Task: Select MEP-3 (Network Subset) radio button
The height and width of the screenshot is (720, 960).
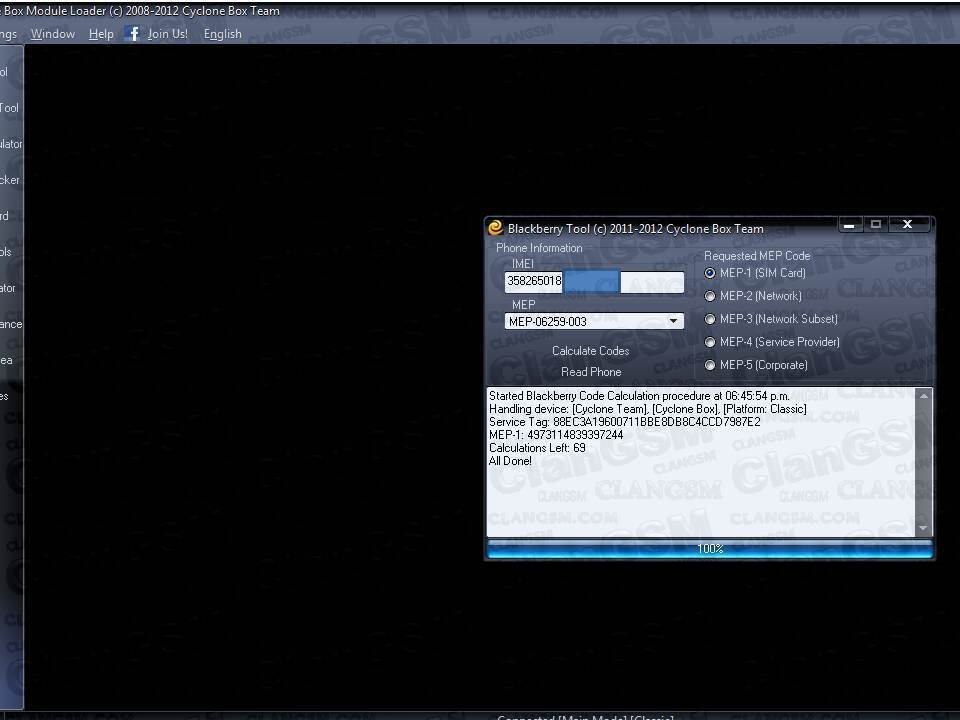Action: point(710,319)
